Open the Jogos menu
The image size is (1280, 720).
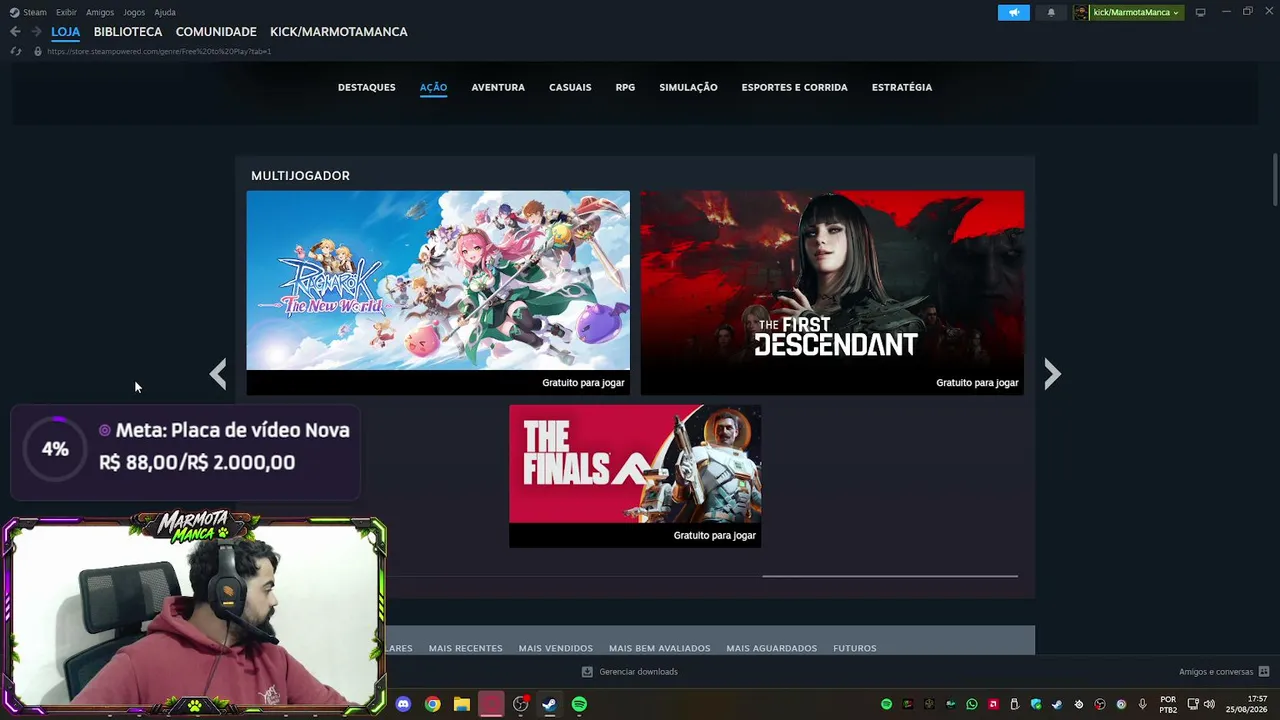point(134,12)
